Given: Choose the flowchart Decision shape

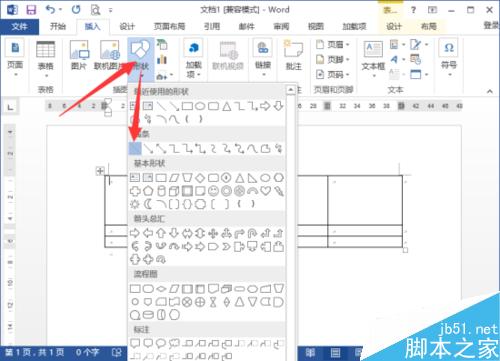Looking at the screenshot, I should pos(161,289).
